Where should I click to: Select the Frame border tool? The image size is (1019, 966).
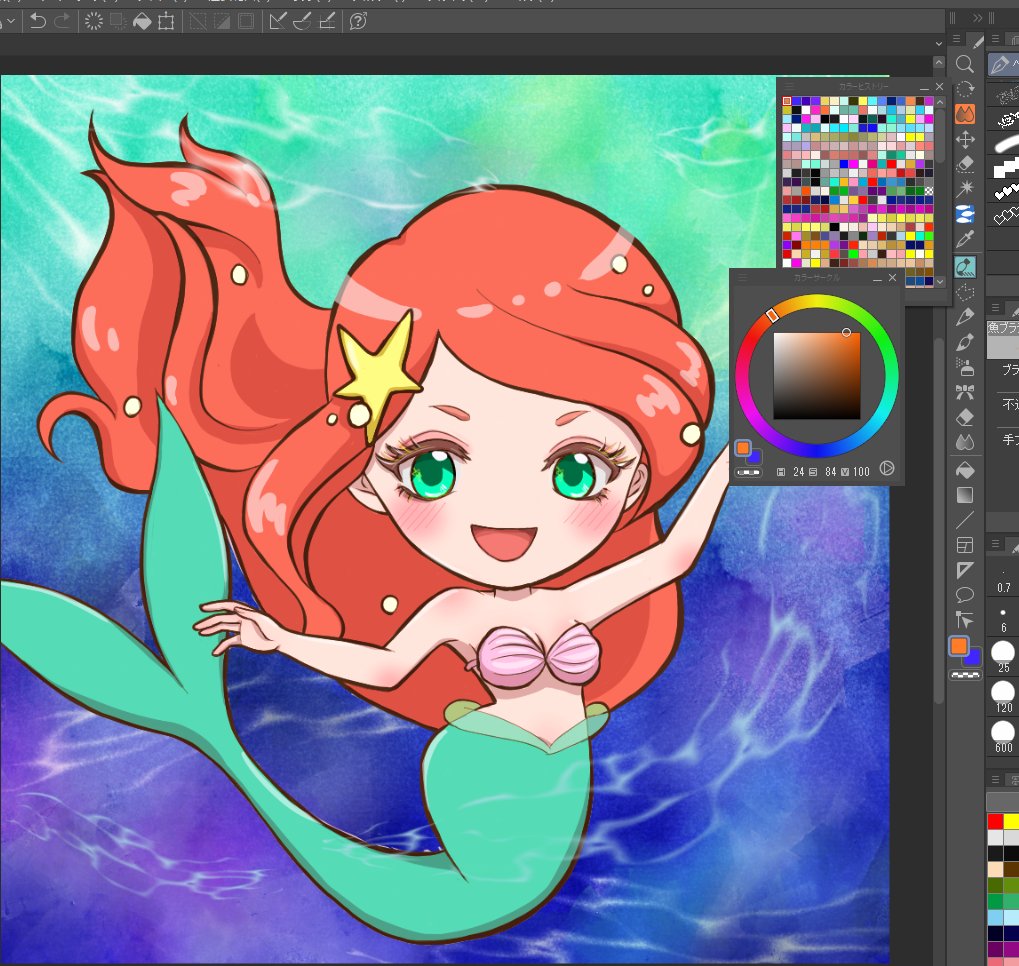[x=965, y=545]
